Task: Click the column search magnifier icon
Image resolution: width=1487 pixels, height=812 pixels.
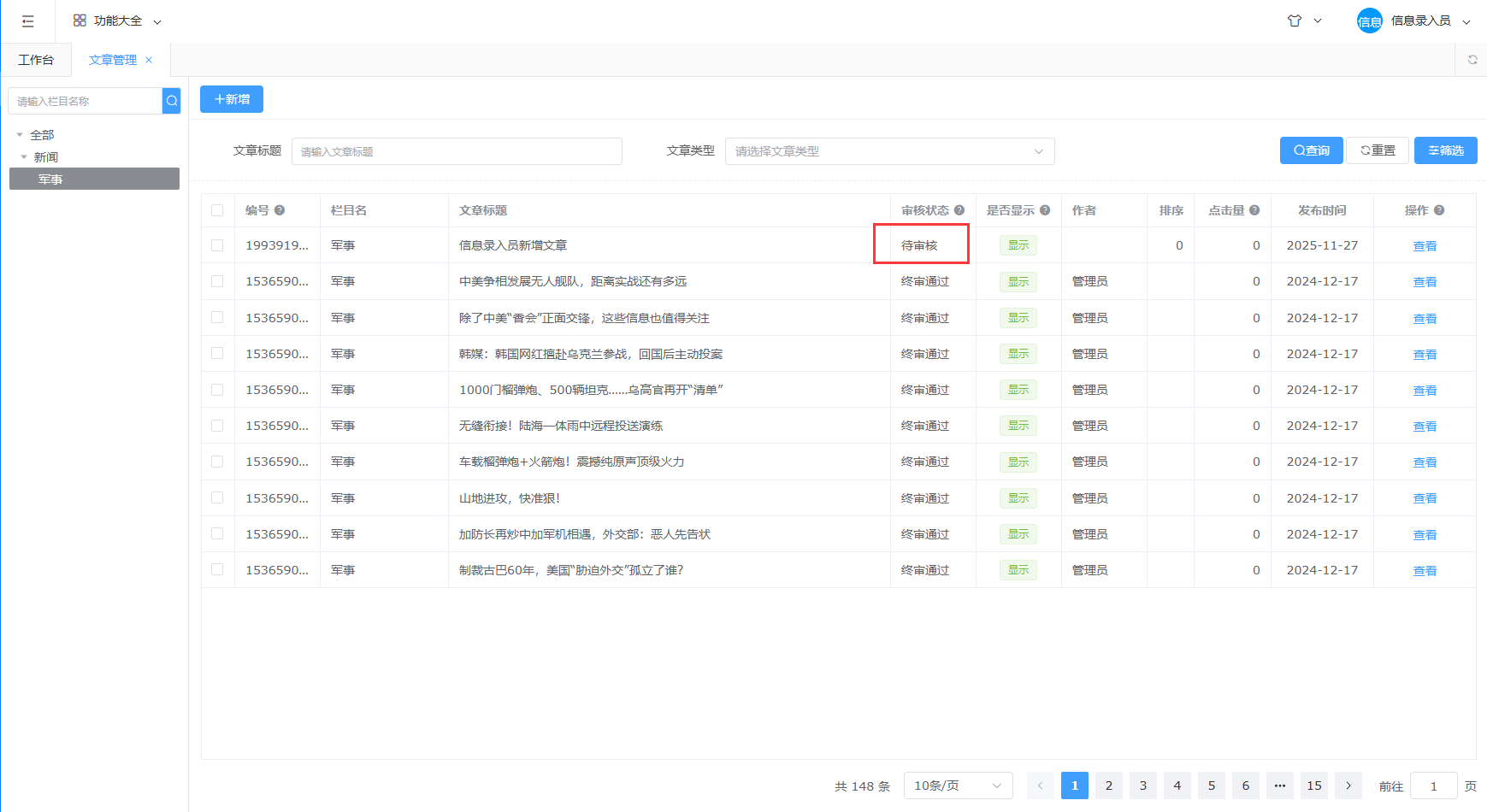Action: point(172,101)
